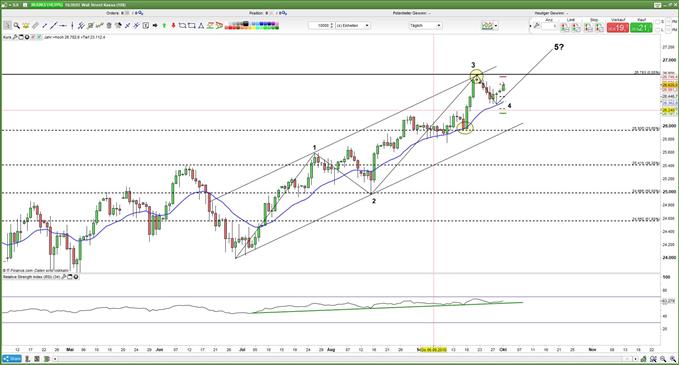Tick the L checkbox in order panel
The image size is (679, 365).
pos(658,29)
